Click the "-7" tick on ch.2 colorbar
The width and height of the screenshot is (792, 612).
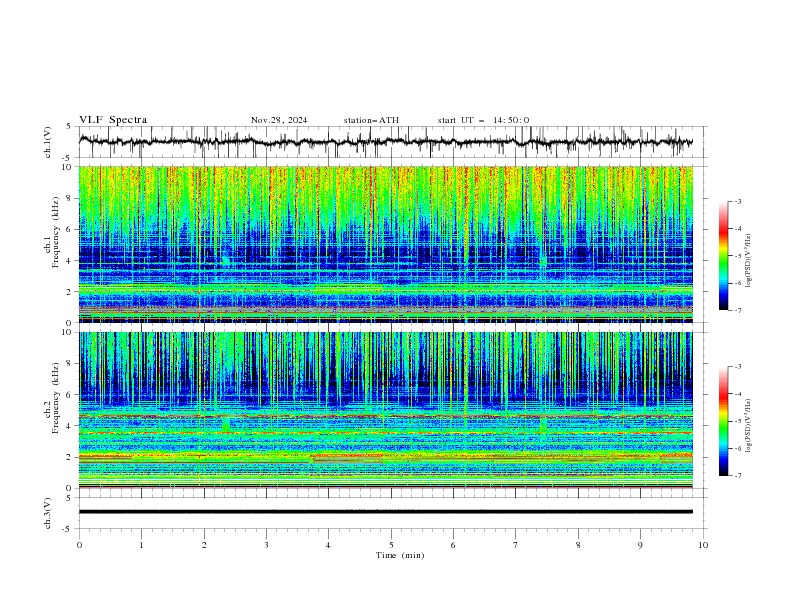(x=737, y=476)
